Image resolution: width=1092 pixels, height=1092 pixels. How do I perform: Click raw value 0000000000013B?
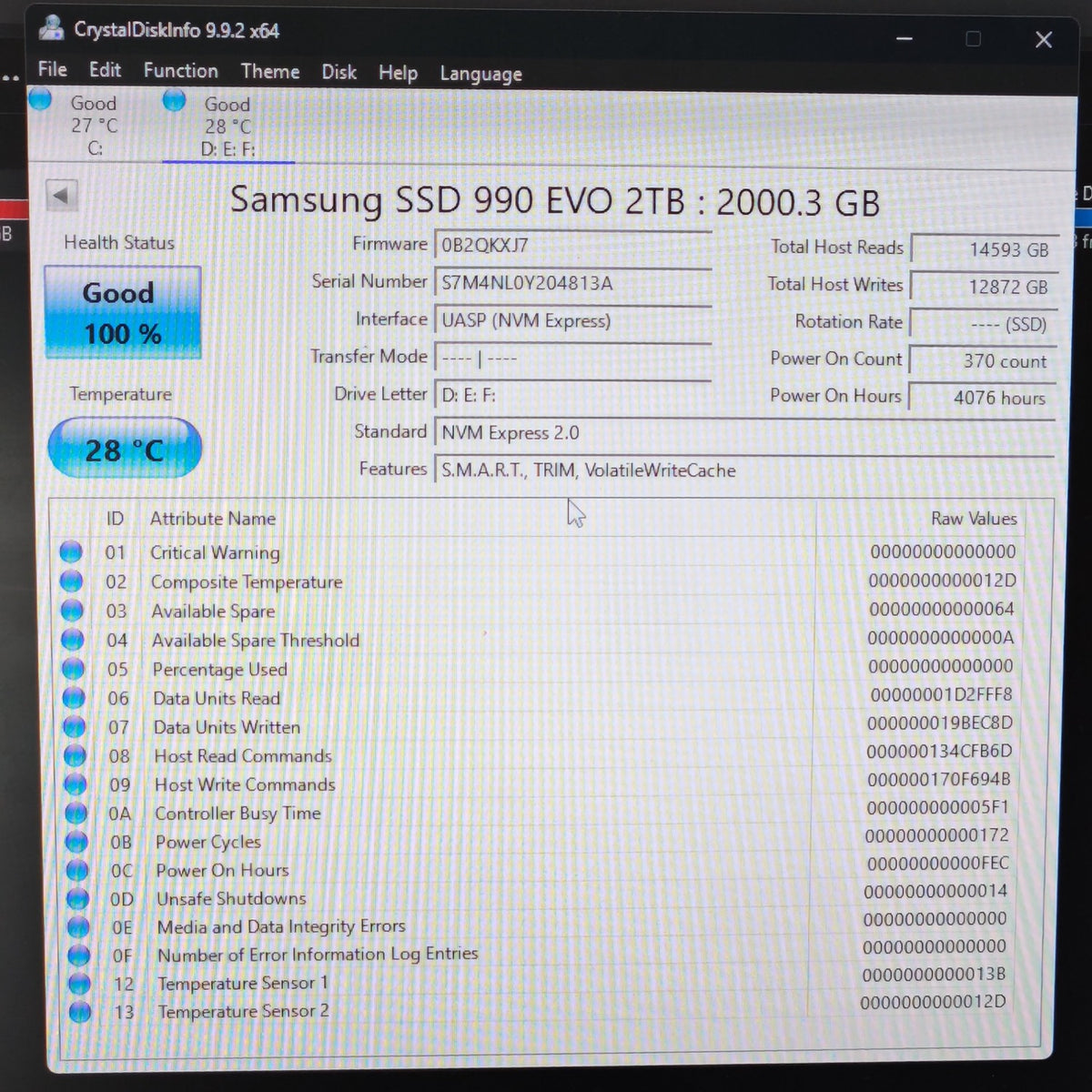click(934, 974)
